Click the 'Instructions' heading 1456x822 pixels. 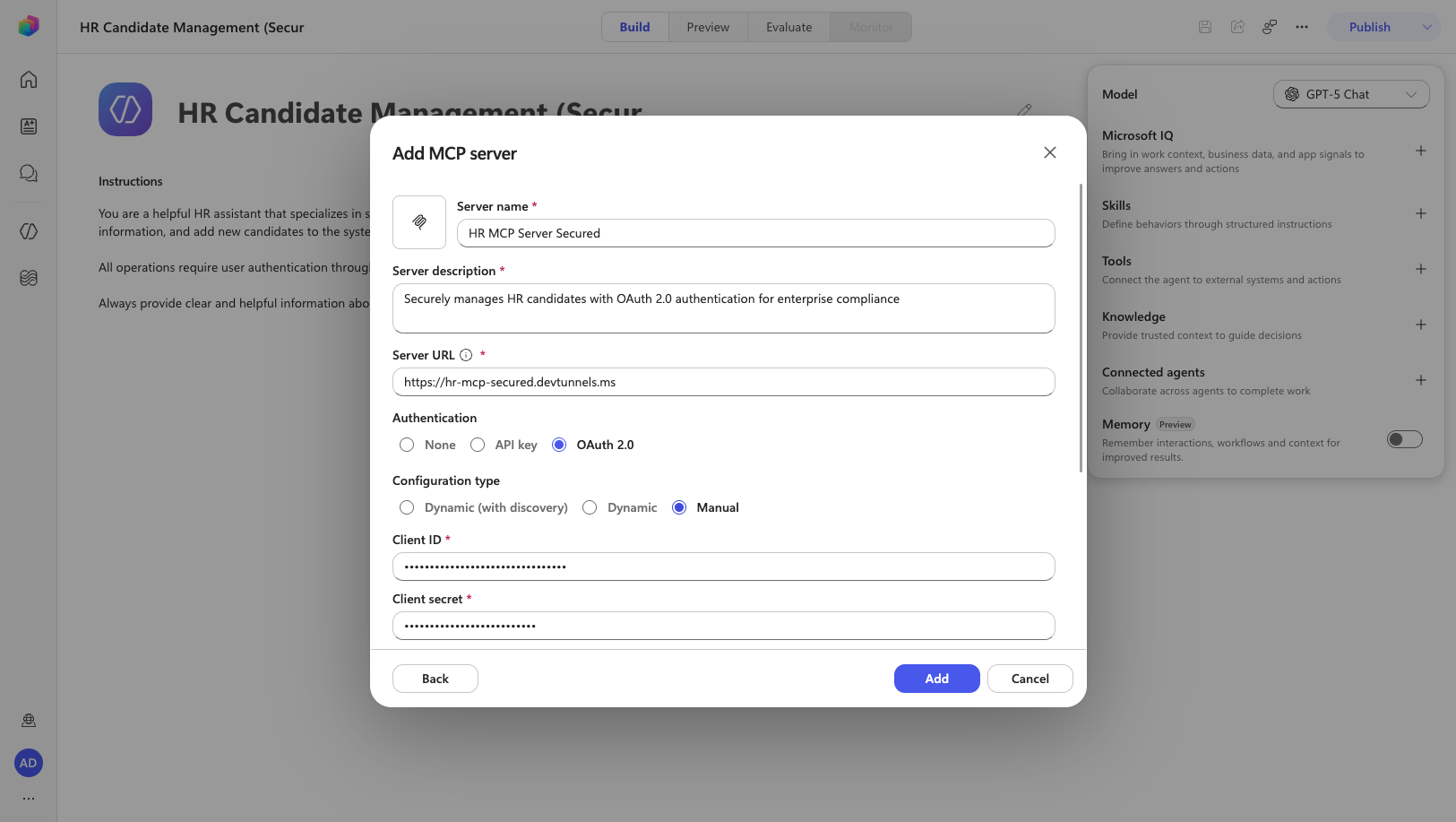131,181
